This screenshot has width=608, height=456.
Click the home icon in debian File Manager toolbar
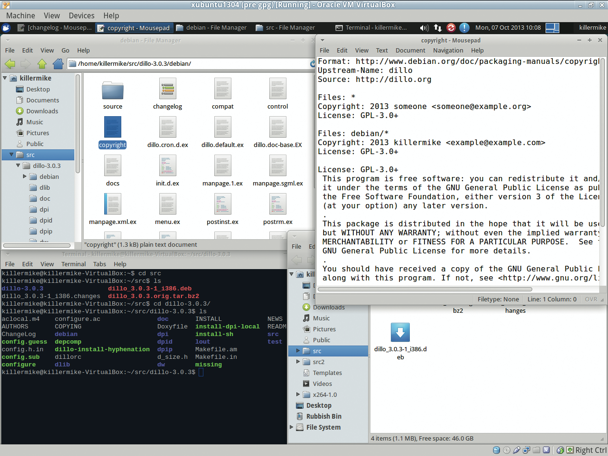pos(58,64)
